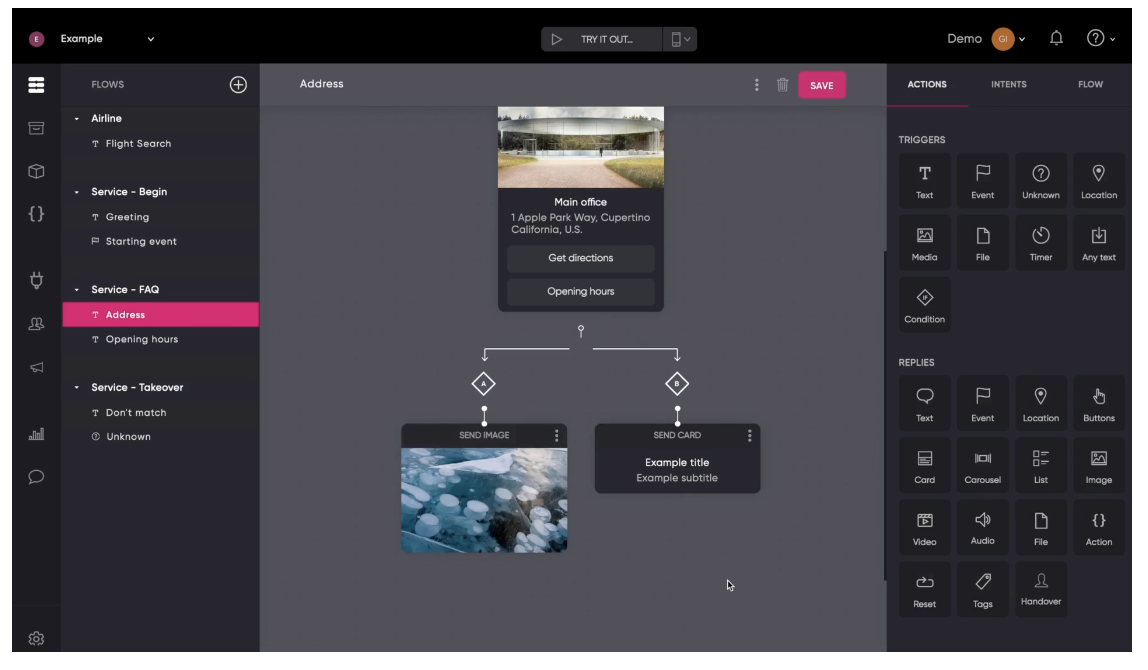Save the Address flow
The height and width of the screenshot is (670, 1148).
820,85
